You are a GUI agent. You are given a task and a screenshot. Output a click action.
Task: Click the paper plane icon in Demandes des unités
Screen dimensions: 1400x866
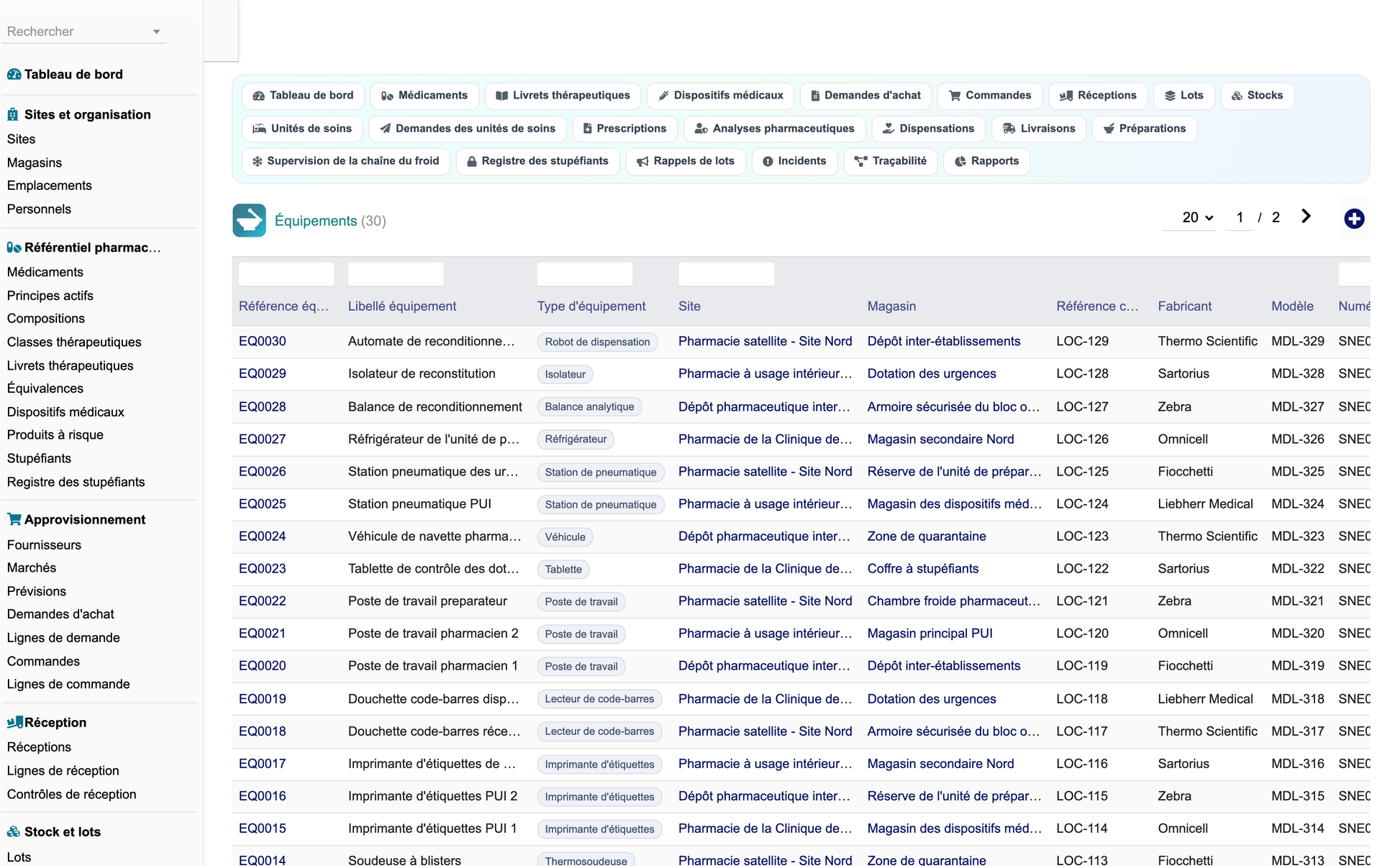point(386,129)
